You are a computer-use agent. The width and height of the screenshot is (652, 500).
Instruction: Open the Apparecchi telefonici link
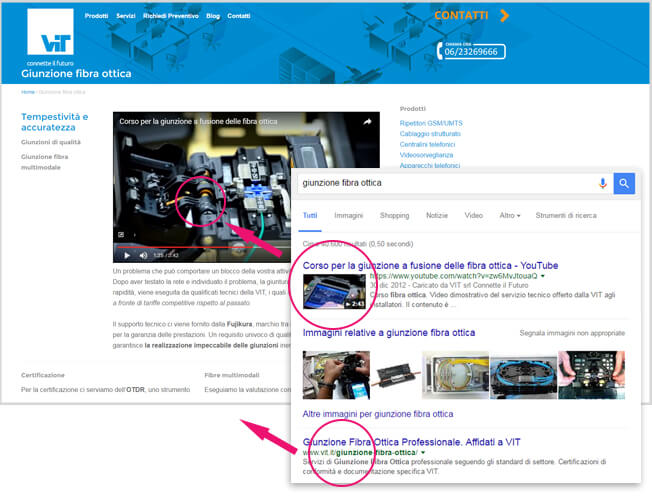430,165
